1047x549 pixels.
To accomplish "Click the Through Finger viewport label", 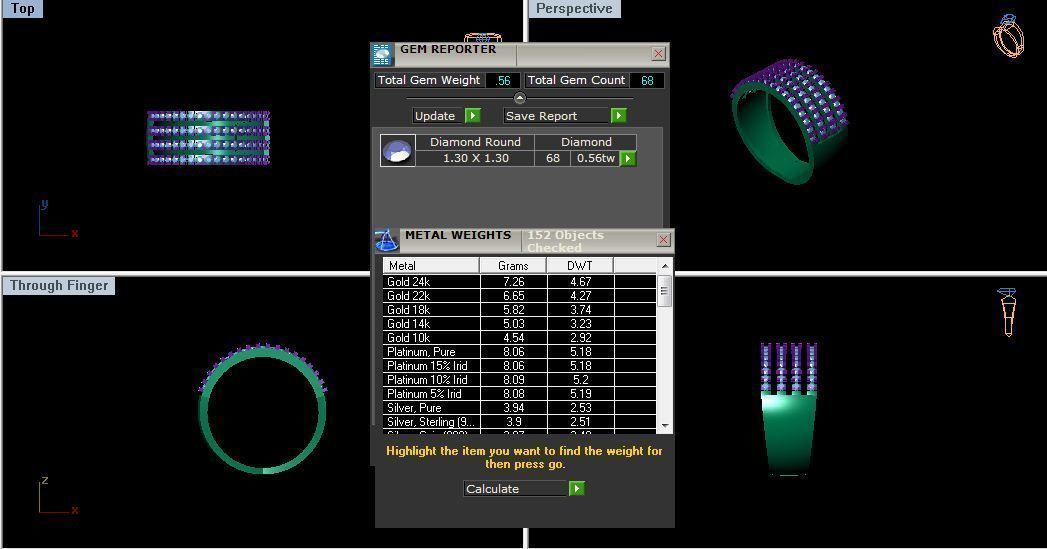I will (x=59, y=285).
